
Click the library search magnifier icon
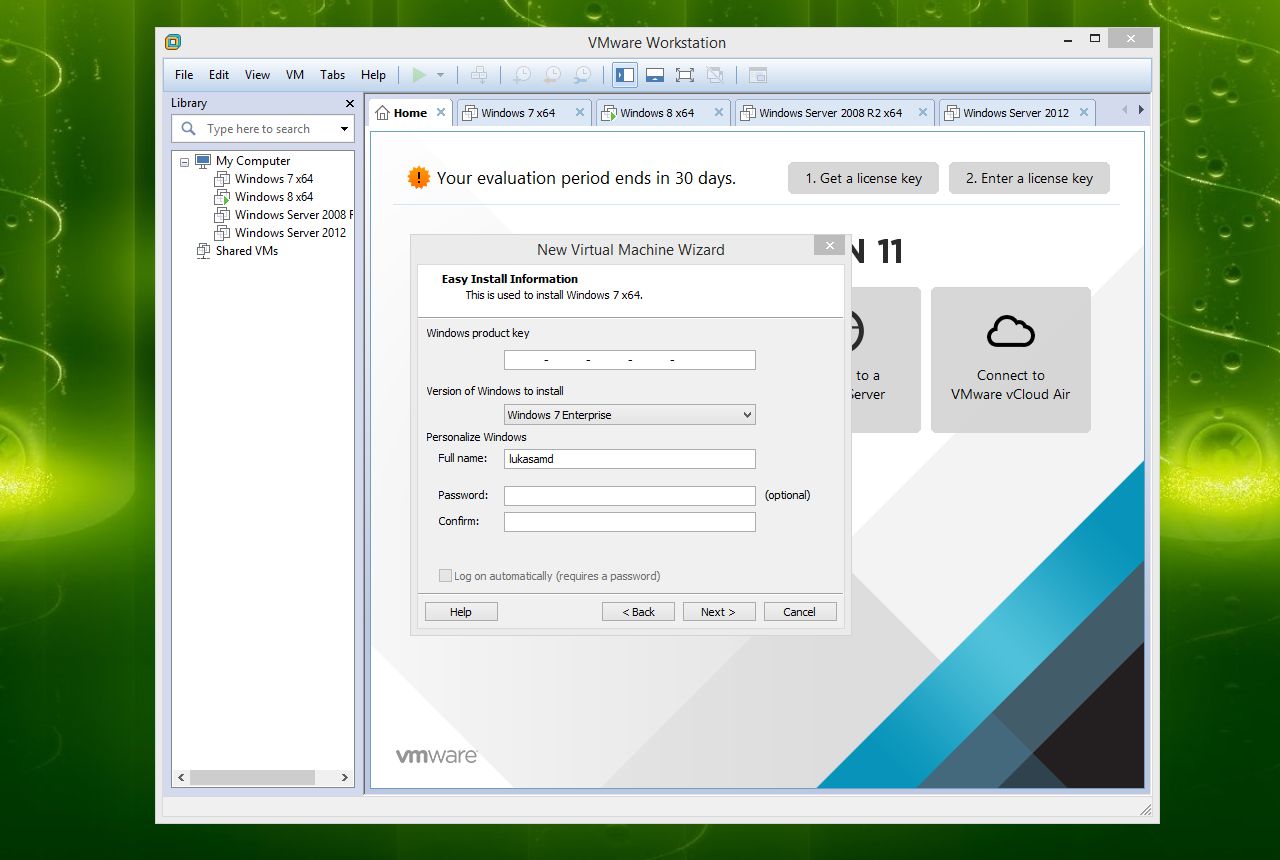coord(188,129)
